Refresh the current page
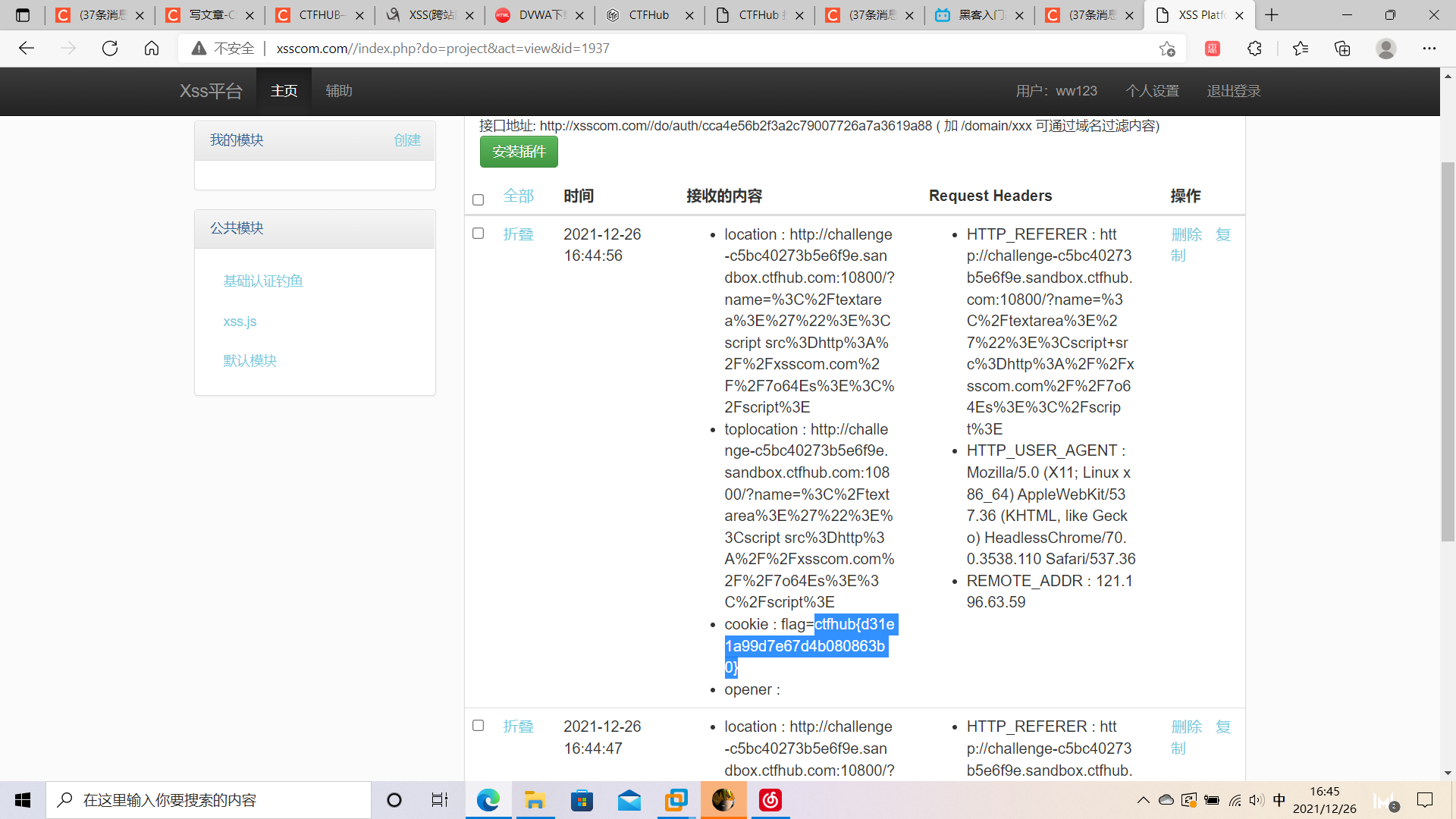 110,48
